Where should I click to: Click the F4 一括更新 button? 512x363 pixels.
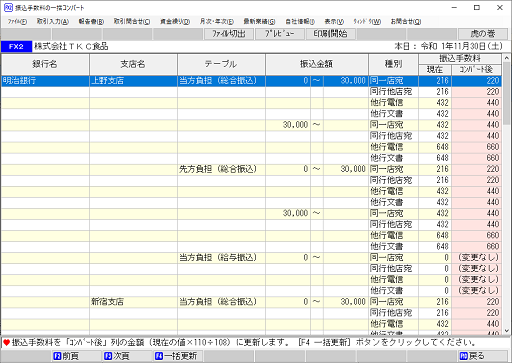click(x=177, y=356)
